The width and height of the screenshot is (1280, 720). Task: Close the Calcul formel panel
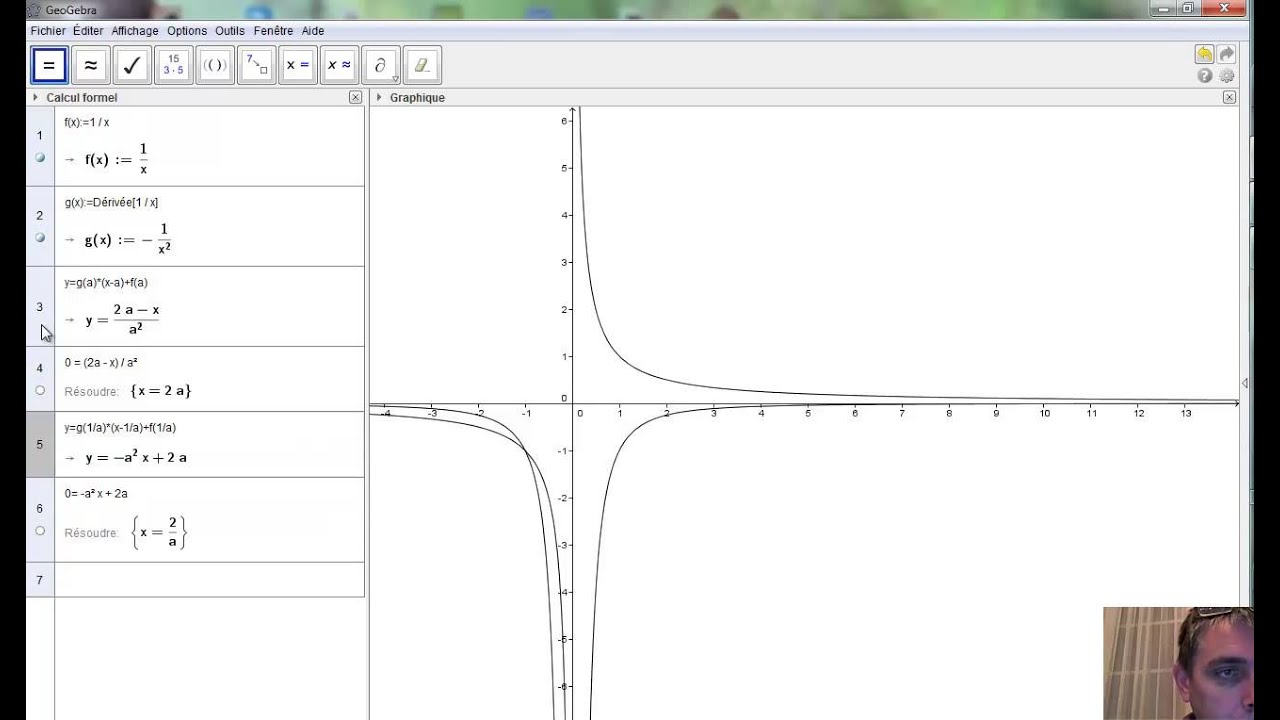click(x=355, y=97)
